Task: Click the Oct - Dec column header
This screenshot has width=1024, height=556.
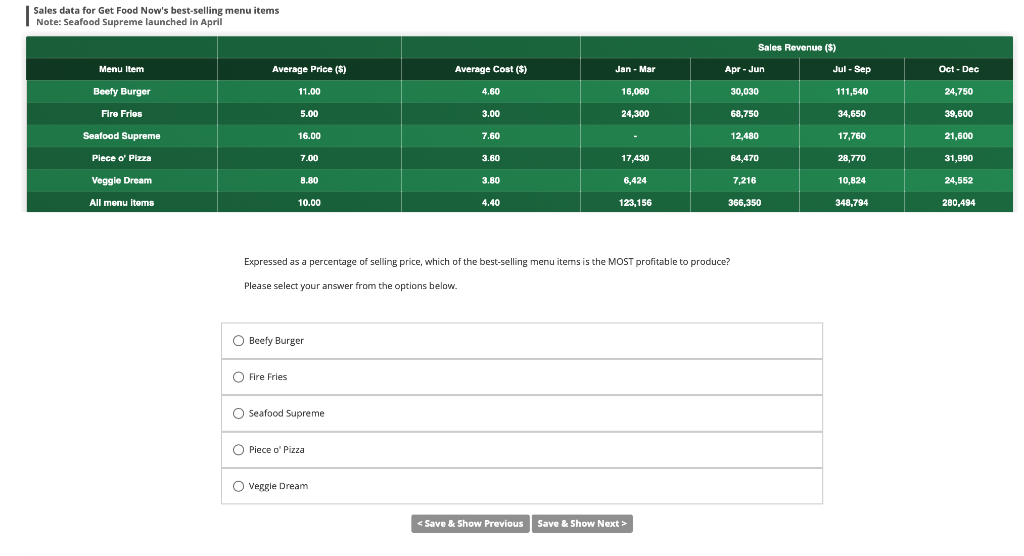Action: 958,69
